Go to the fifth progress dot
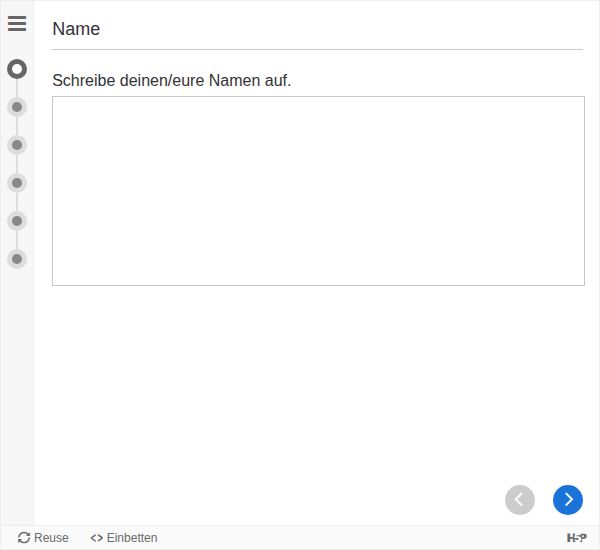600x550 pixels. [x=17, y=221]
